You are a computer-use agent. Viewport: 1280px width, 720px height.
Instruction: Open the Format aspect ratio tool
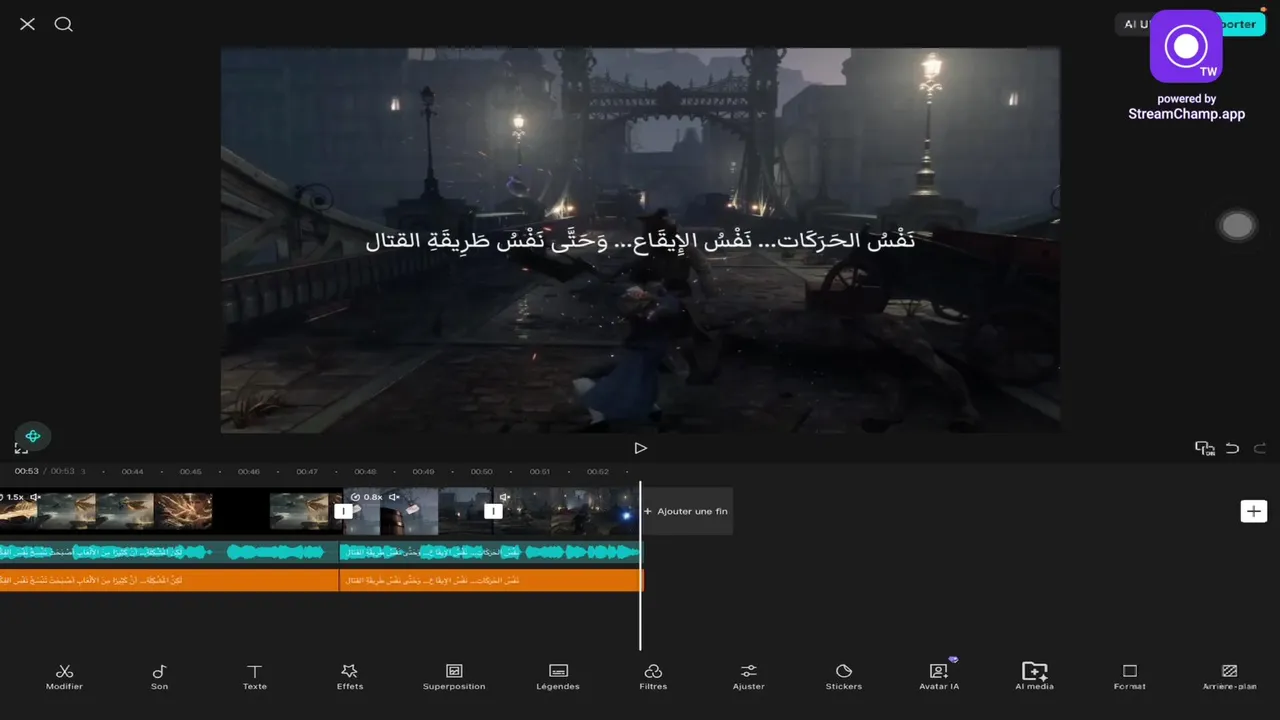(x=1130, y=677)
